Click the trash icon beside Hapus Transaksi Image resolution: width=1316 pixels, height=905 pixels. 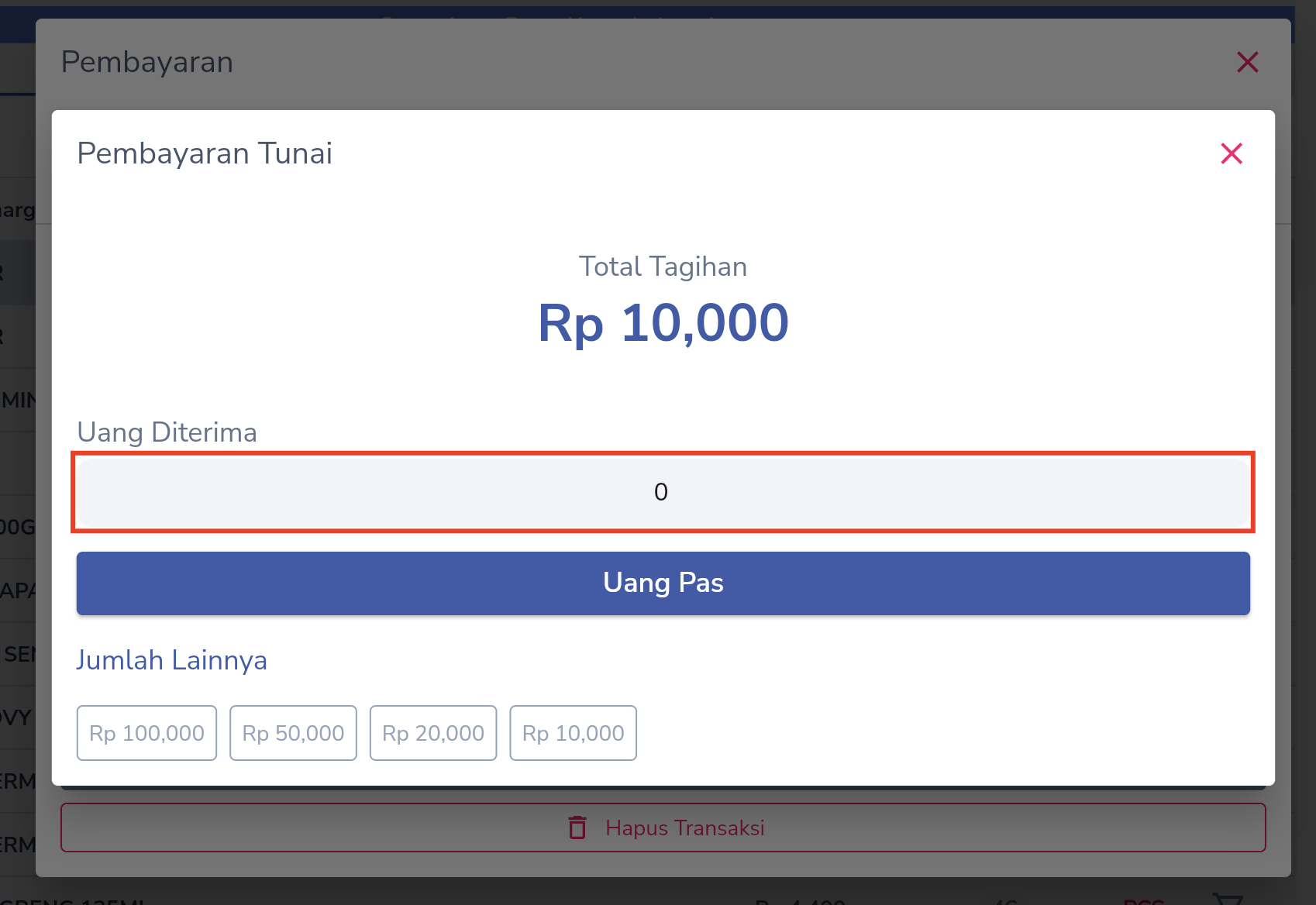(x=577, y=828)
